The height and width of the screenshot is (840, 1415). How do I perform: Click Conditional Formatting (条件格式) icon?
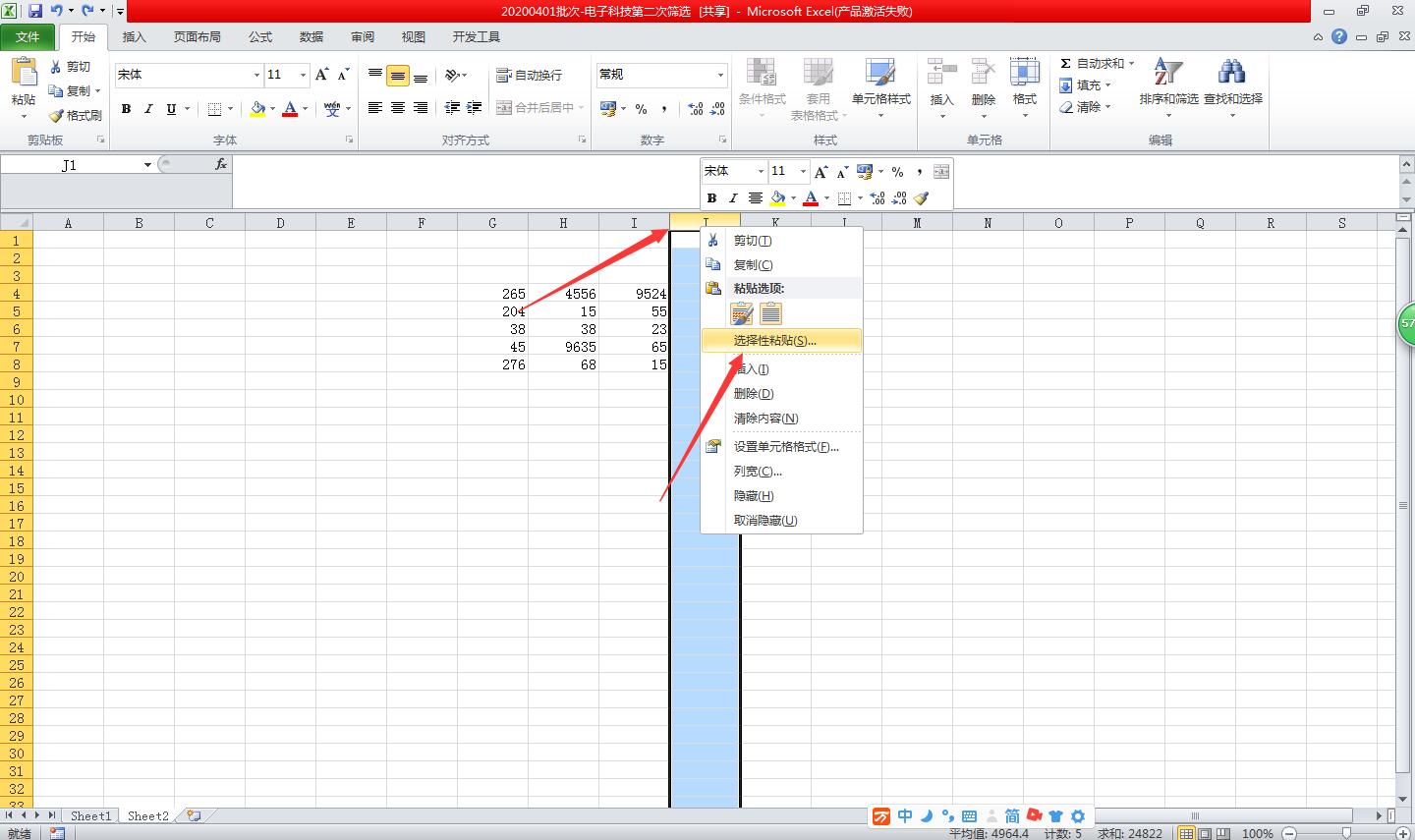pos(762,73)
